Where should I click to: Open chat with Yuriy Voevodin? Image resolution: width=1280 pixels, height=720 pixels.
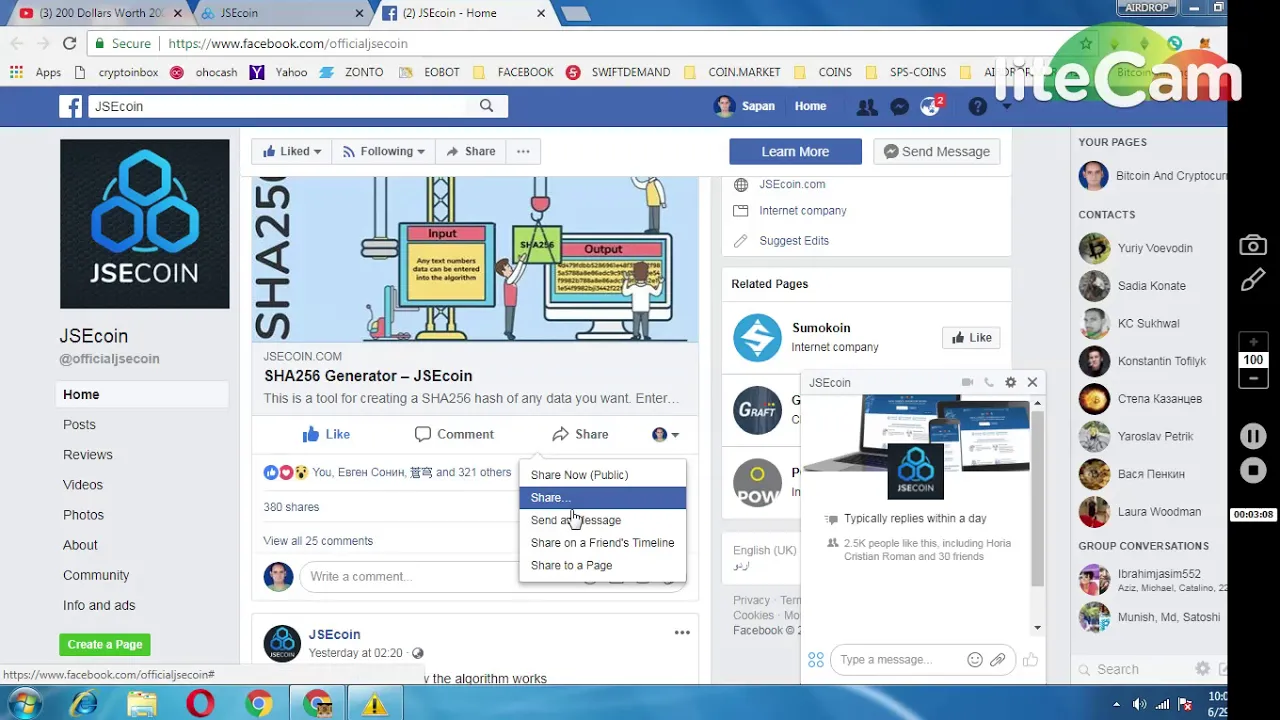[x=1149, y=248]
